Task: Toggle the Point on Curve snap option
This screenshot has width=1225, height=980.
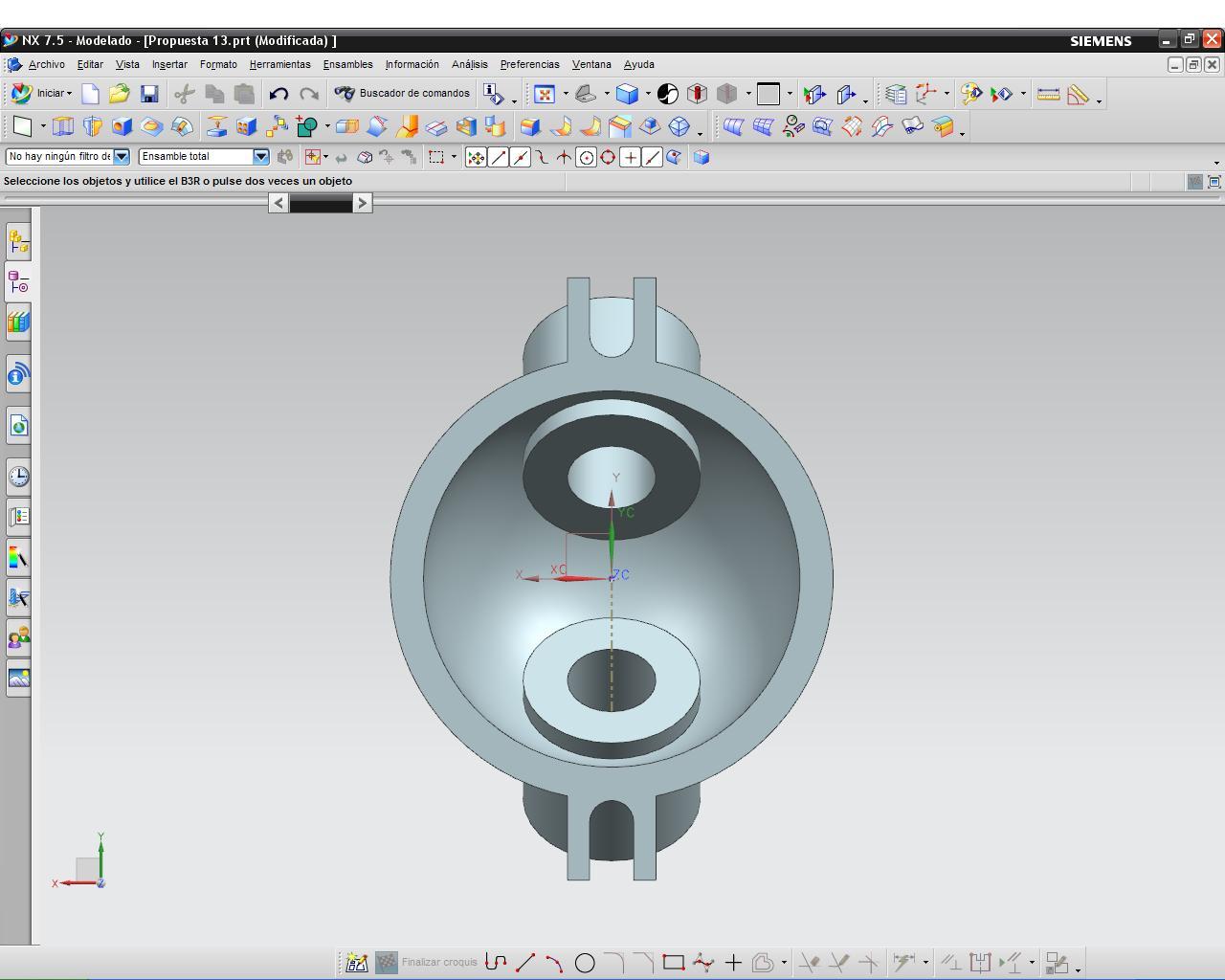Action: 652,158
